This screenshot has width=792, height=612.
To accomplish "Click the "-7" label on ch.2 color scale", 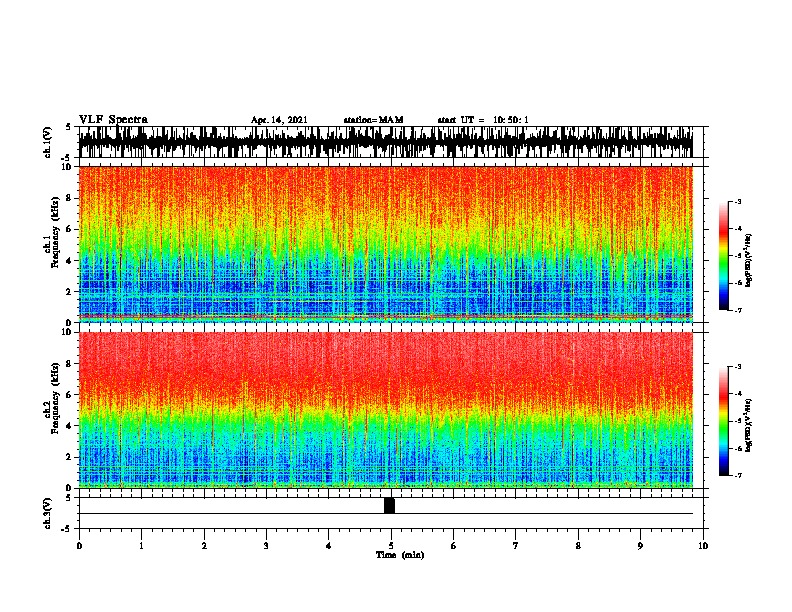I will (x=737, y=476).
